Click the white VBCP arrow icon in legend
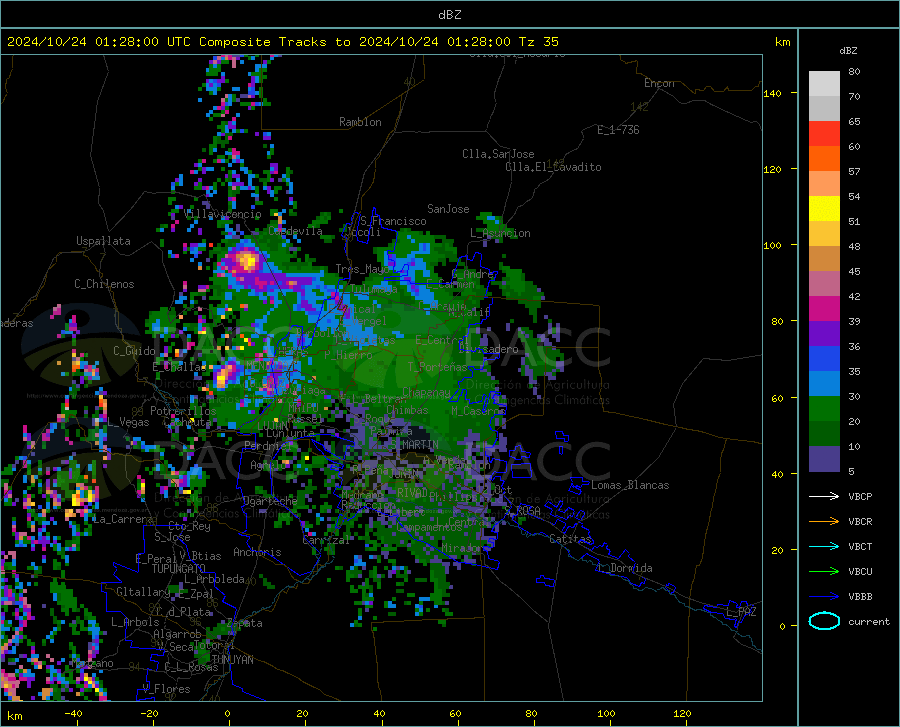 click(824, 496)
